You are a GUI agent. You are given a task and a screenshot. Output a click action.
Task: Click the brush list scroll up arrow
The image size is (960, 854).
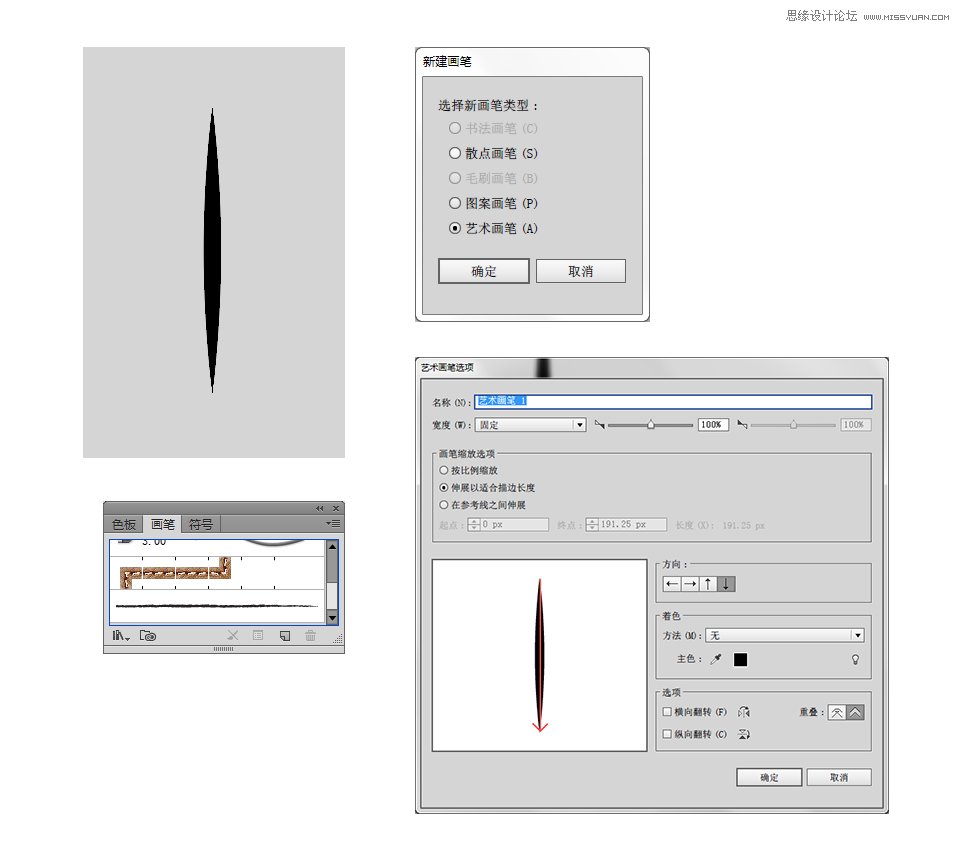point(332,546)
